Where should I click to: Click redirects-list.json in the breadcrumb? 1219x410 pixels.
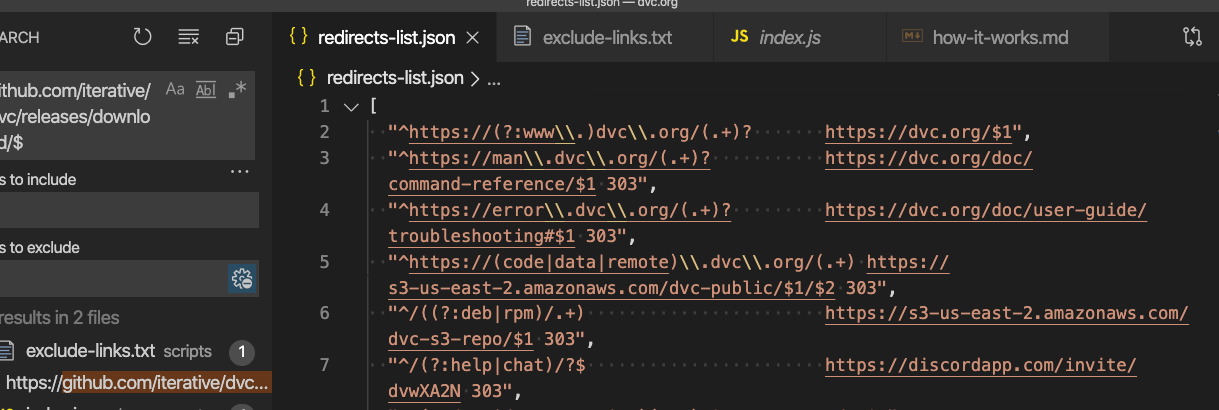pyautogui.click(x=396, y=77)
